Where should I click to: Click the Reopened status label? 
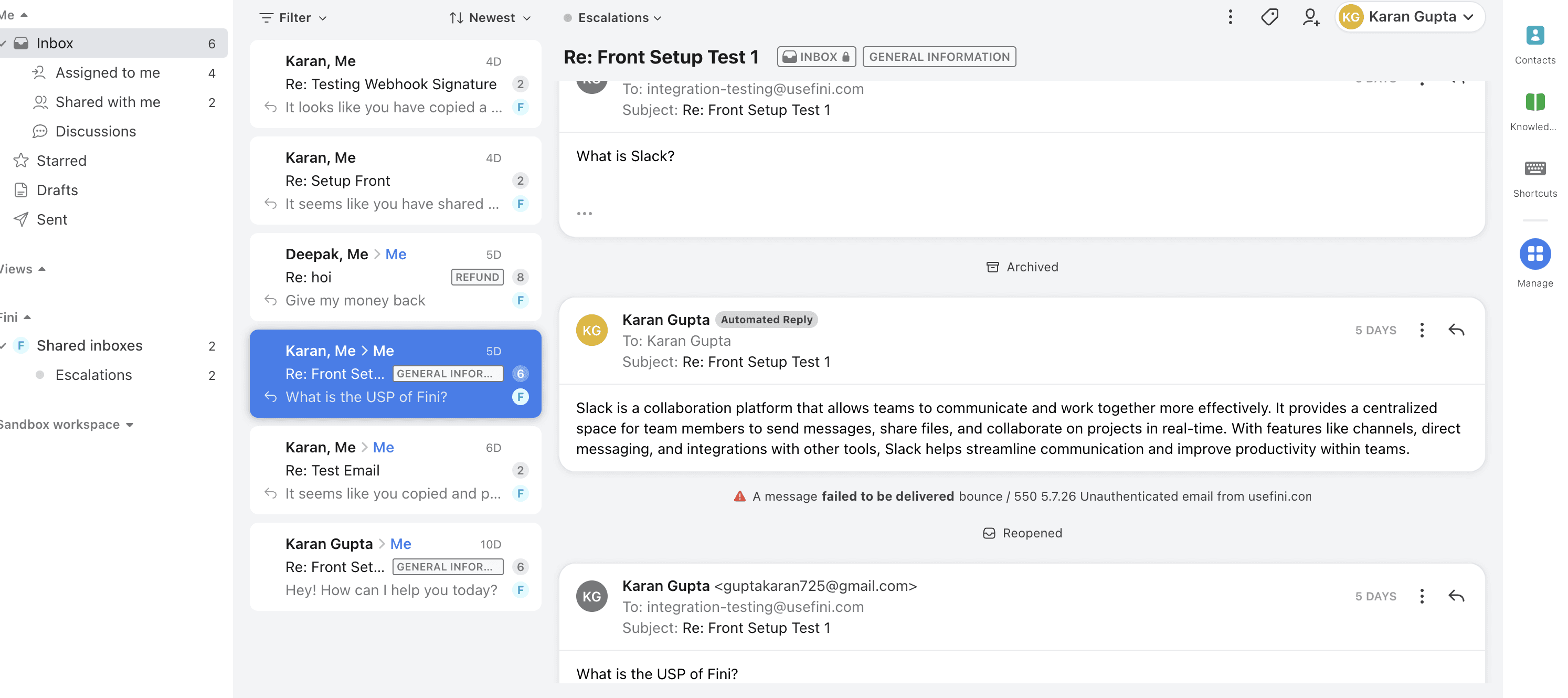pyautogui.click(x=1023, y=533)
